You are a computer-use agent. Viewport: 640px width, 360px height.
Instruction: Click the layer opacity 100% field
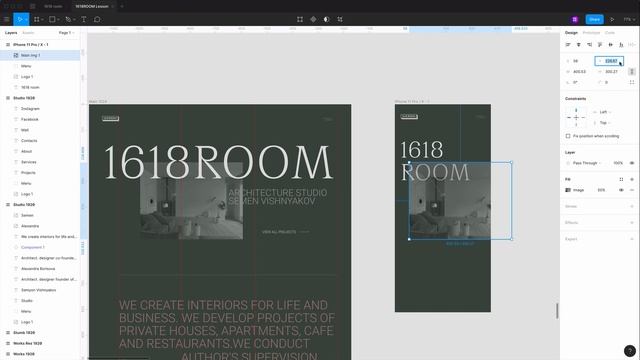pos(618,163)
